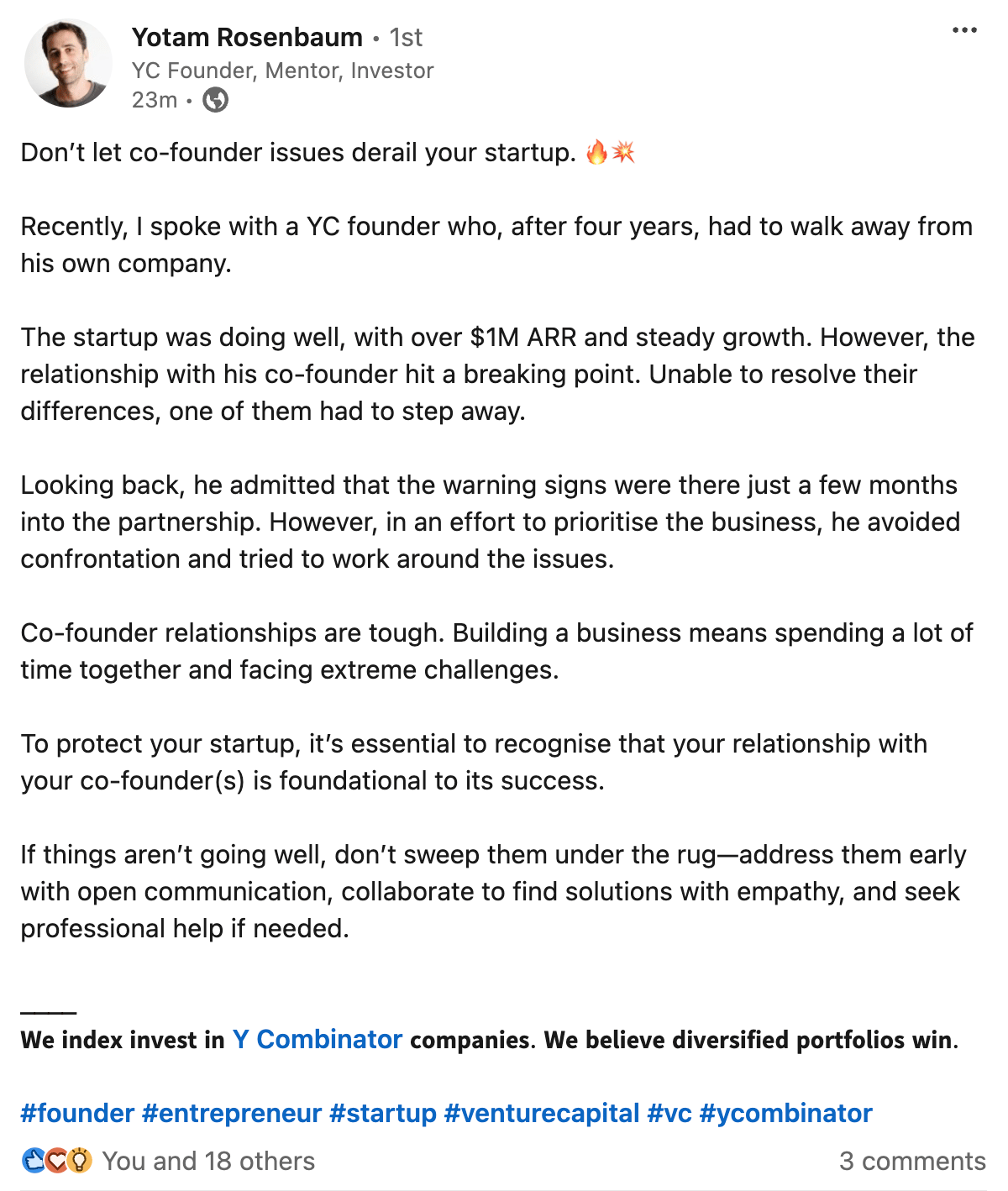Open the #entrepreneur hashtag
Viewport: 1008px width, 1191px height.
tap(232, 1114)
